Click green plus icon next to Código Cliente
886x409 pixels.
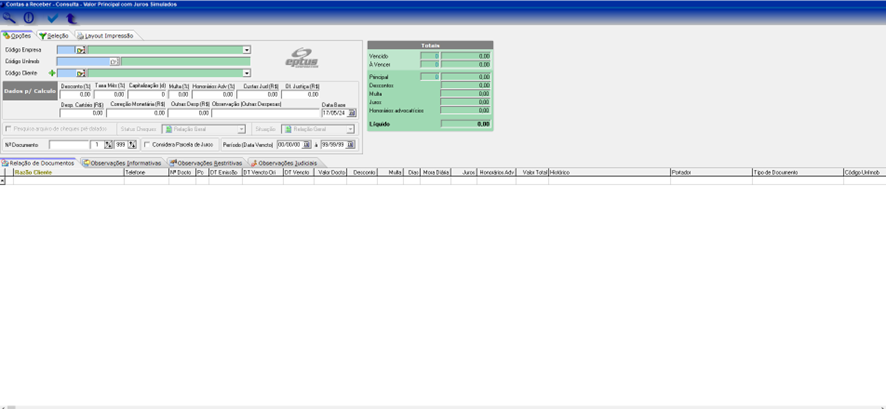click(x=52, y=73)
